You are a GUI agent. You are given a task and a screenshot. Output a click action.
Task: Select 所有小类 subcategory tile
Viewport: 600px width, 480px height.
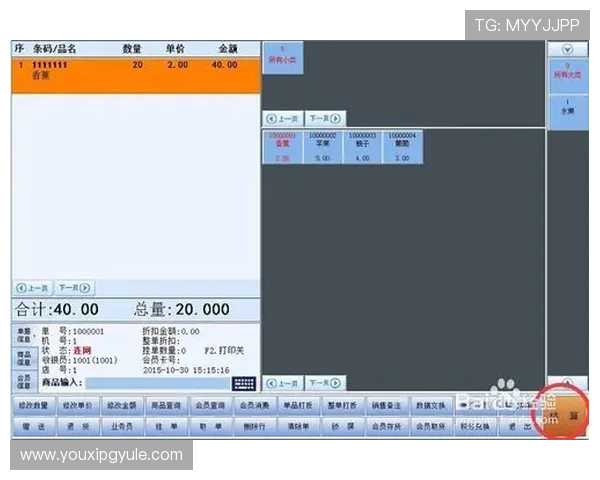point(281,56)
